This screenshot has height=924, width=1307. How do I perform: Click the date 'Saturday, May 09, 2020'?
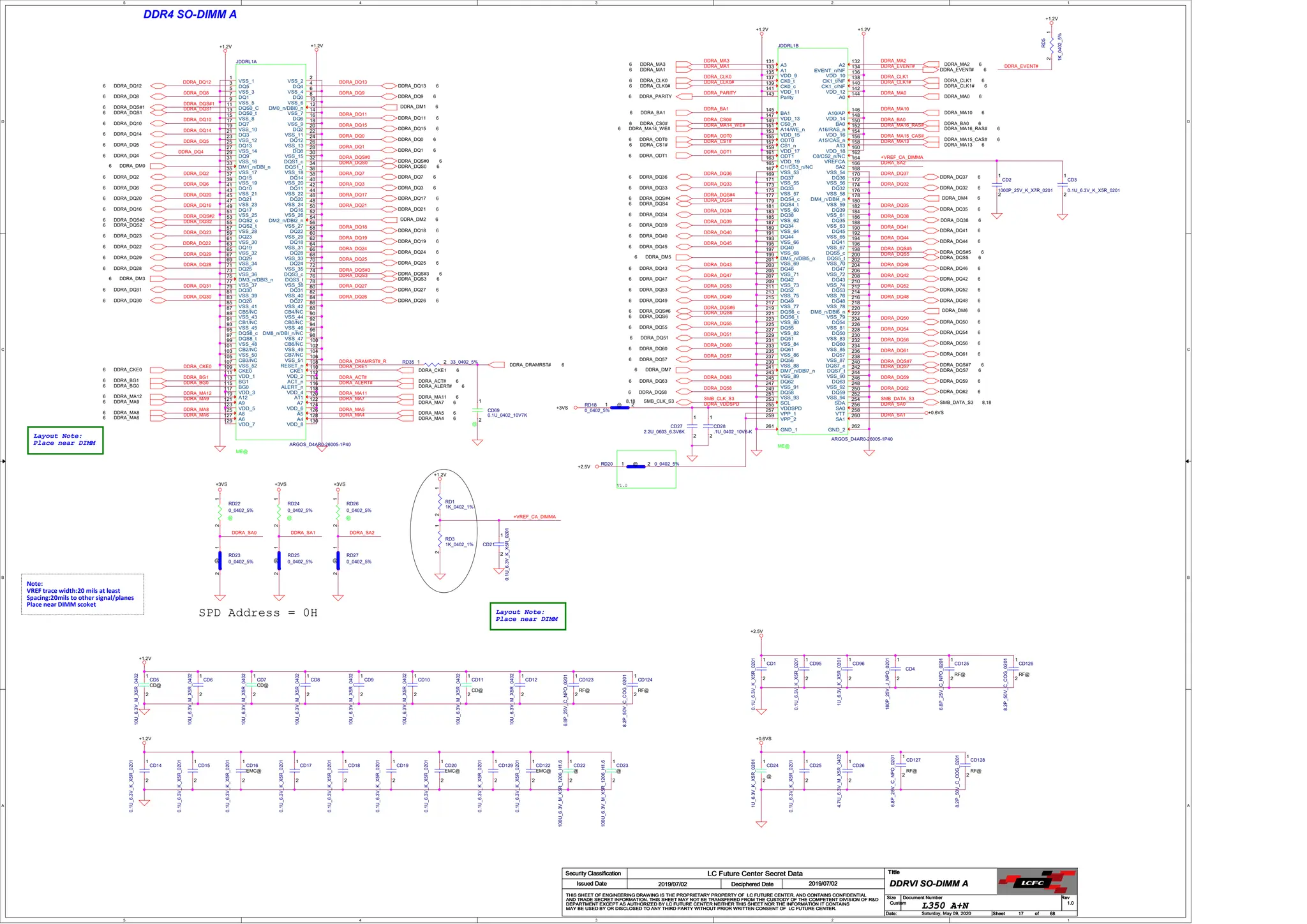click(946, 913)
